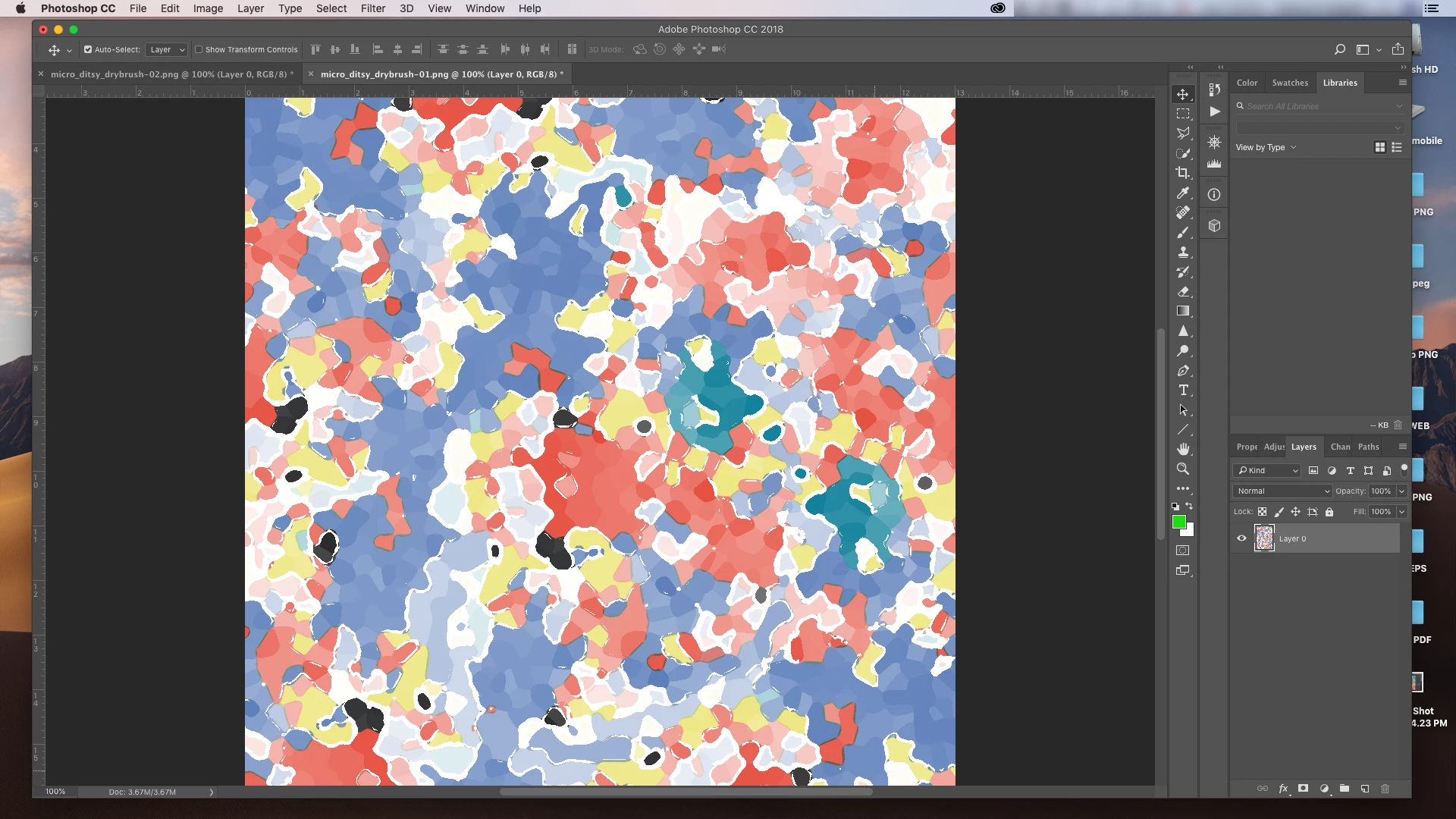The height and width of the screenshot is (819, 1456).
Task: Switch to the Swatches tab
Action: click(x=1289, y=83)
